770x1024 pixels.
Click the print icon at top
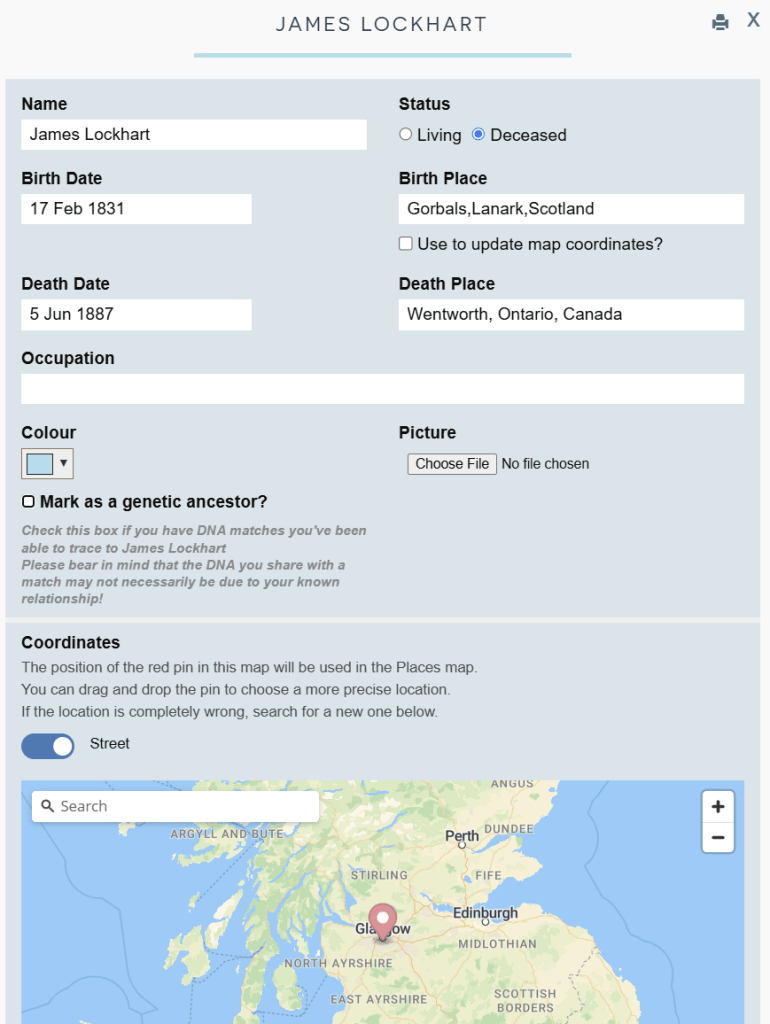click(x=720, y=23)
